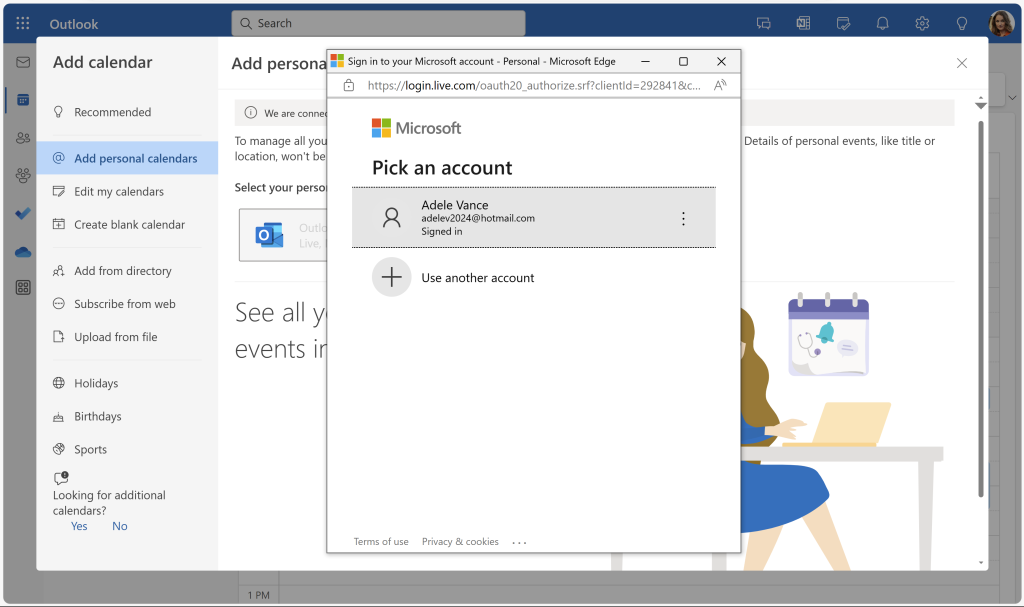Open the Settings gear in Outlook header

[x=922, y=24]
